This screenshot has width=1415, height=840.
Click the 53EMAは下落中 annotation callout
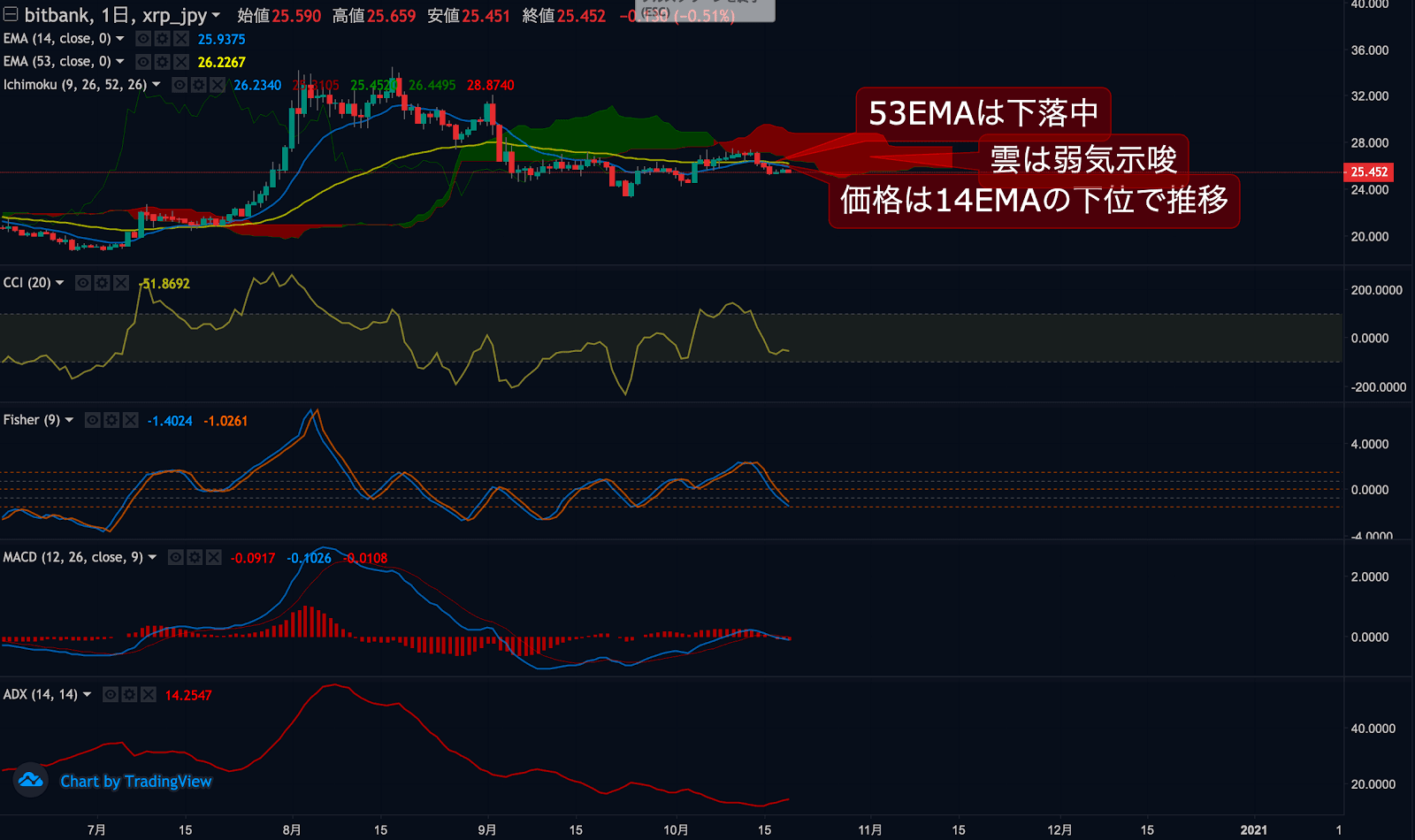pyautogui.click(x=983, y=113)
